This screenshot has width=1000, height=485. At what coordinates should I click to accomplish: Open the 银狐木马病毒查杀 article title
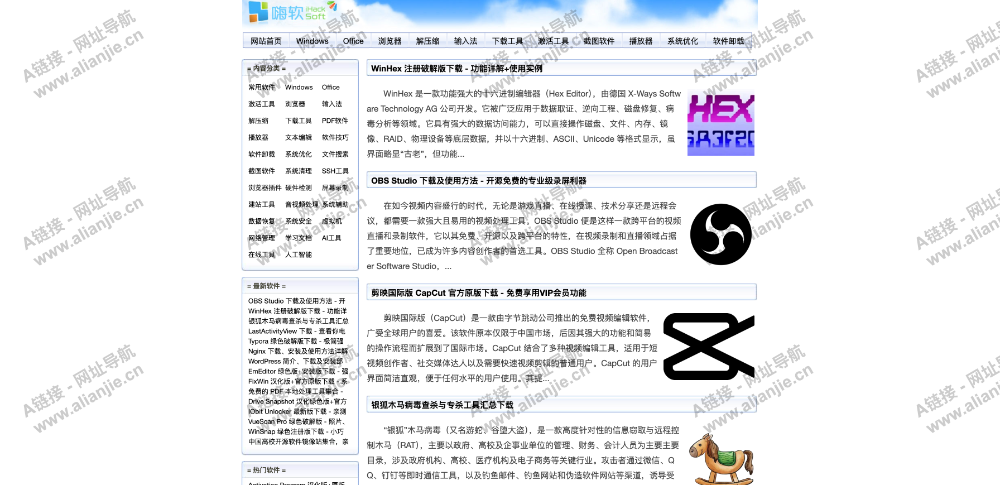(442, 405)
